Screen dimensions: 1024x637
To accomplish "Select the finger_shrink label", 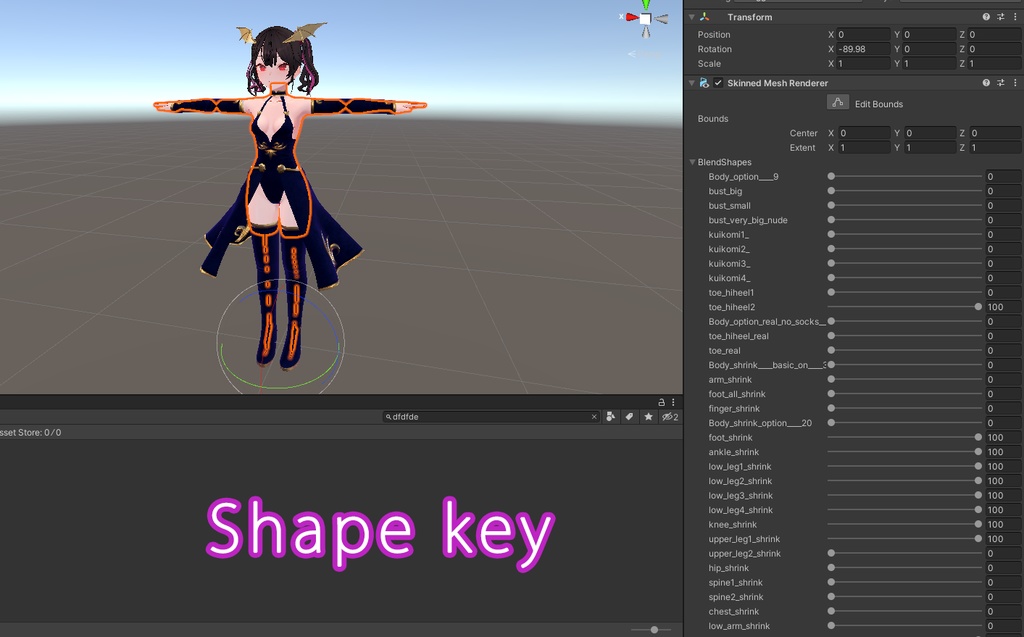I will click(x=734, y=408).
